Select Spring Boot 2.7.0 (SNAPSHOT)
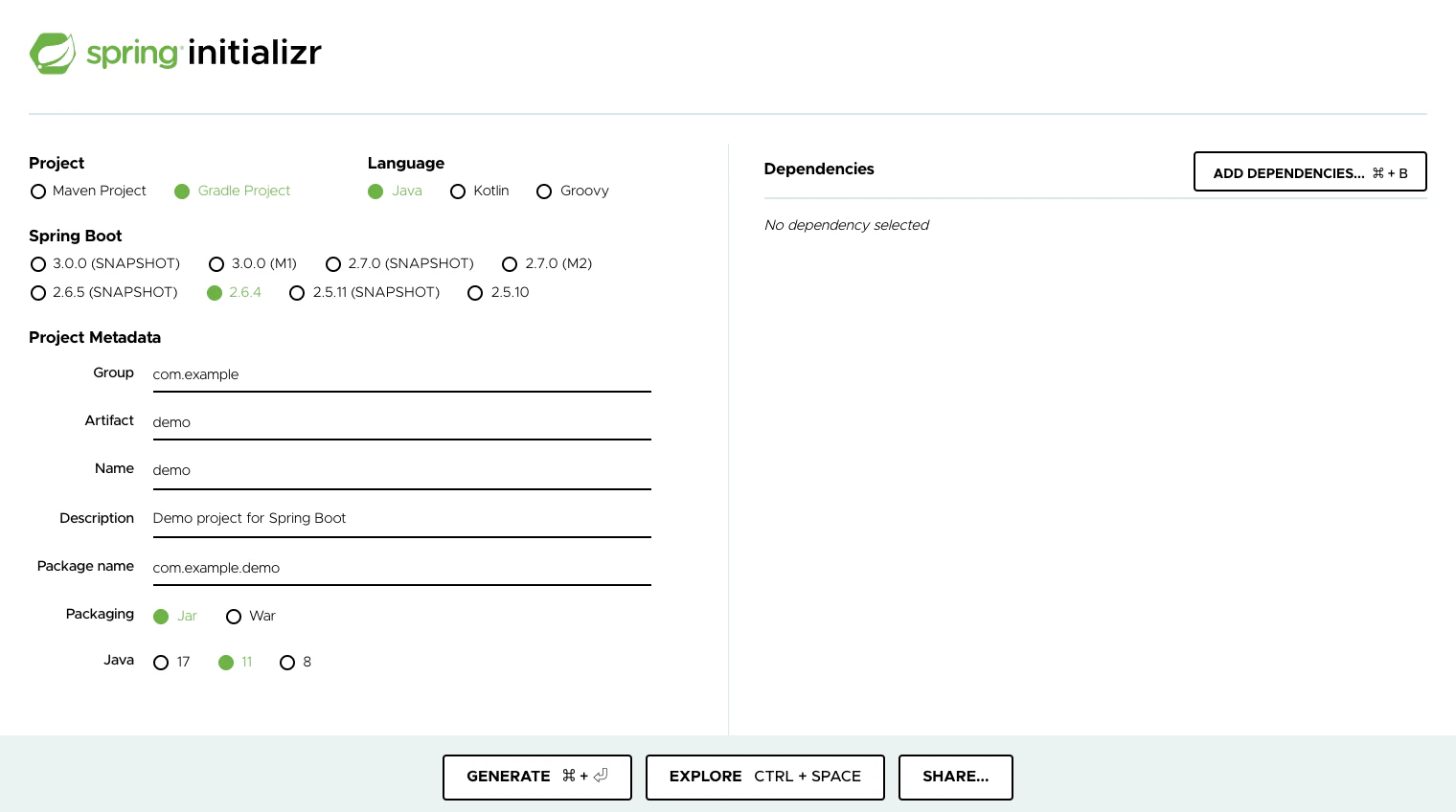The height and width of the screenshot is (812, 1456). pos(399,263)
